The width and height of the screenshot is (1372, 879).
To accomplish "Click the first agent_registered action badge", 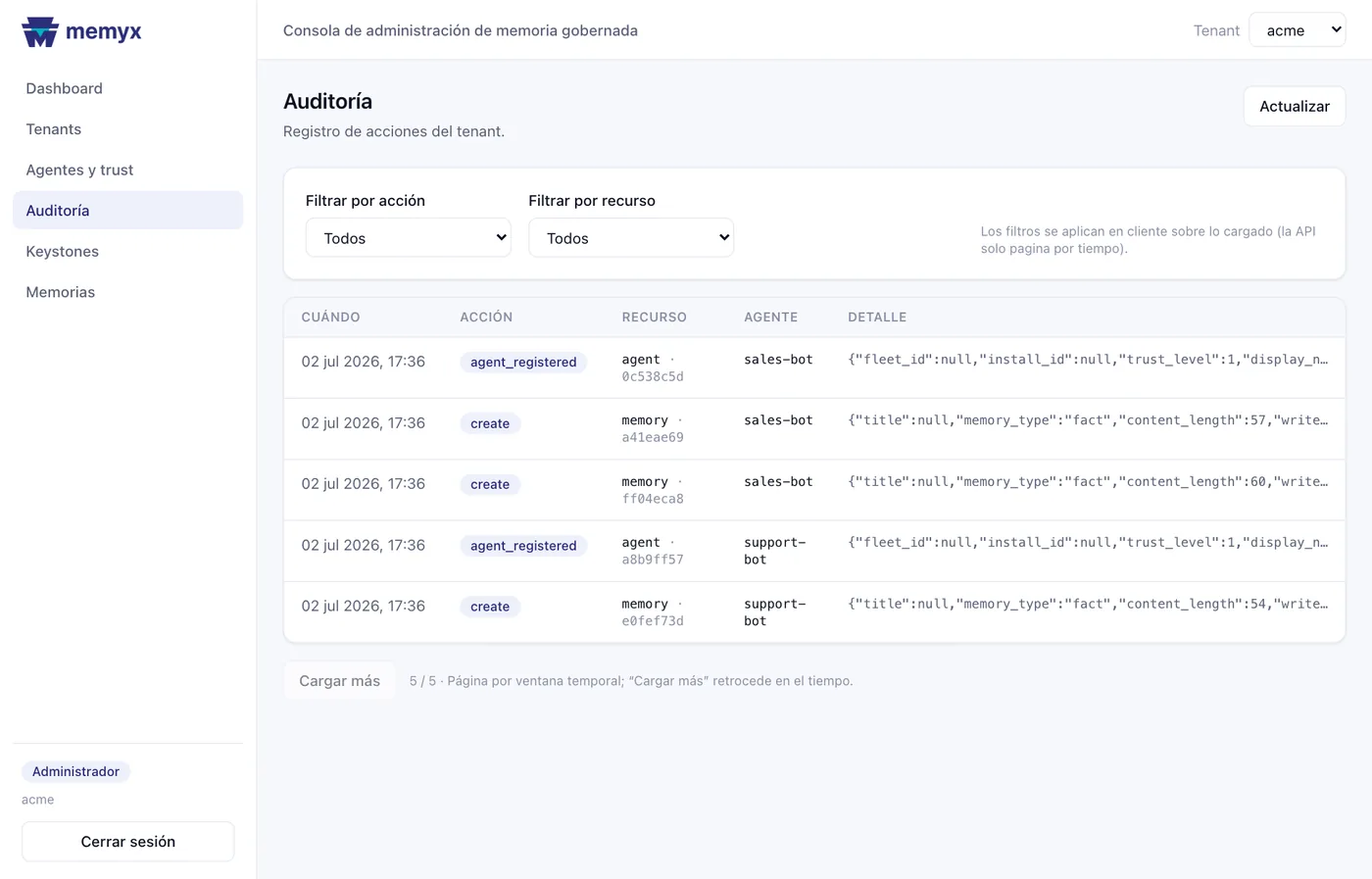I will coord(523,363).
